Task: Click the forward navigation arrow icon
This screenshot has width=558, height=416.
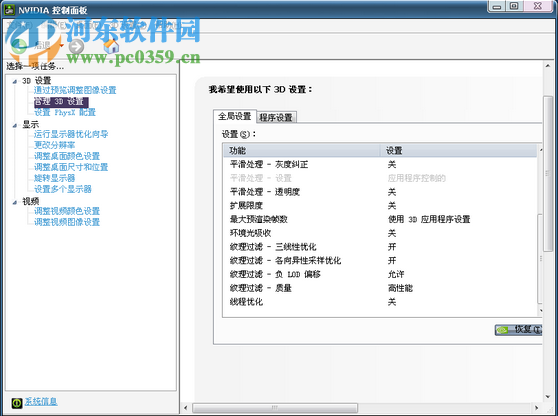Action: click(76, 46)
